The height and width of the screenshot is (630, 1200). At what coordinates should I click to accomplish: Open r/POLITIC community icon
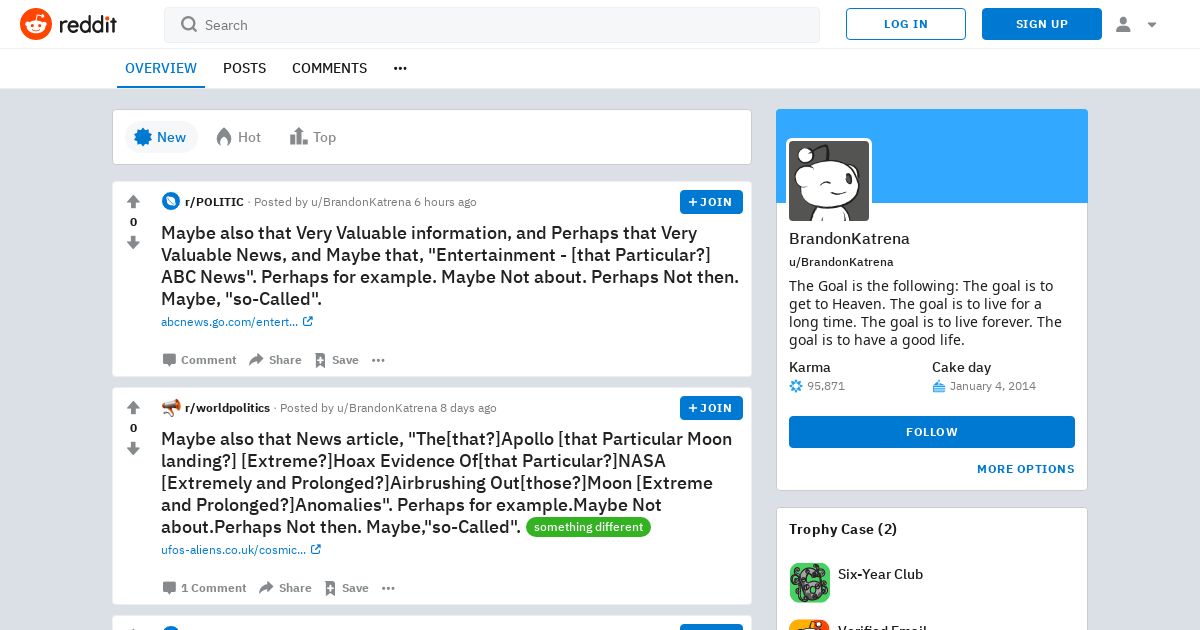pos(171,202)
